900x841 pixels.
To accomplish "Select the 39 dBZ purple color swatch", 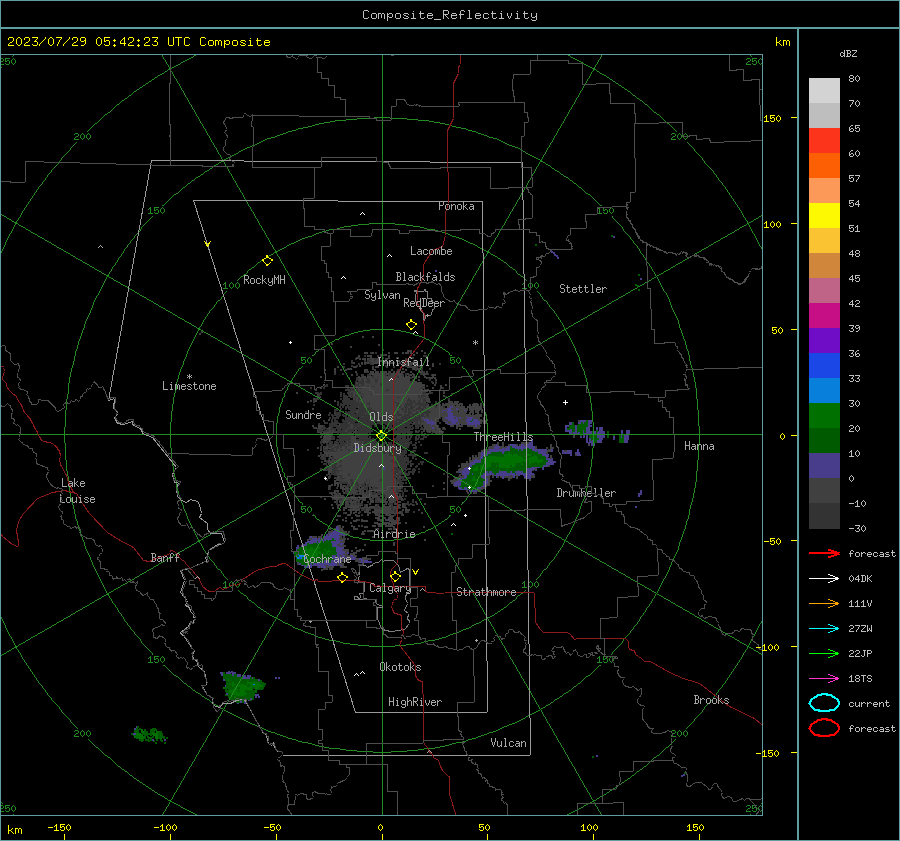I will pos(824,341).
